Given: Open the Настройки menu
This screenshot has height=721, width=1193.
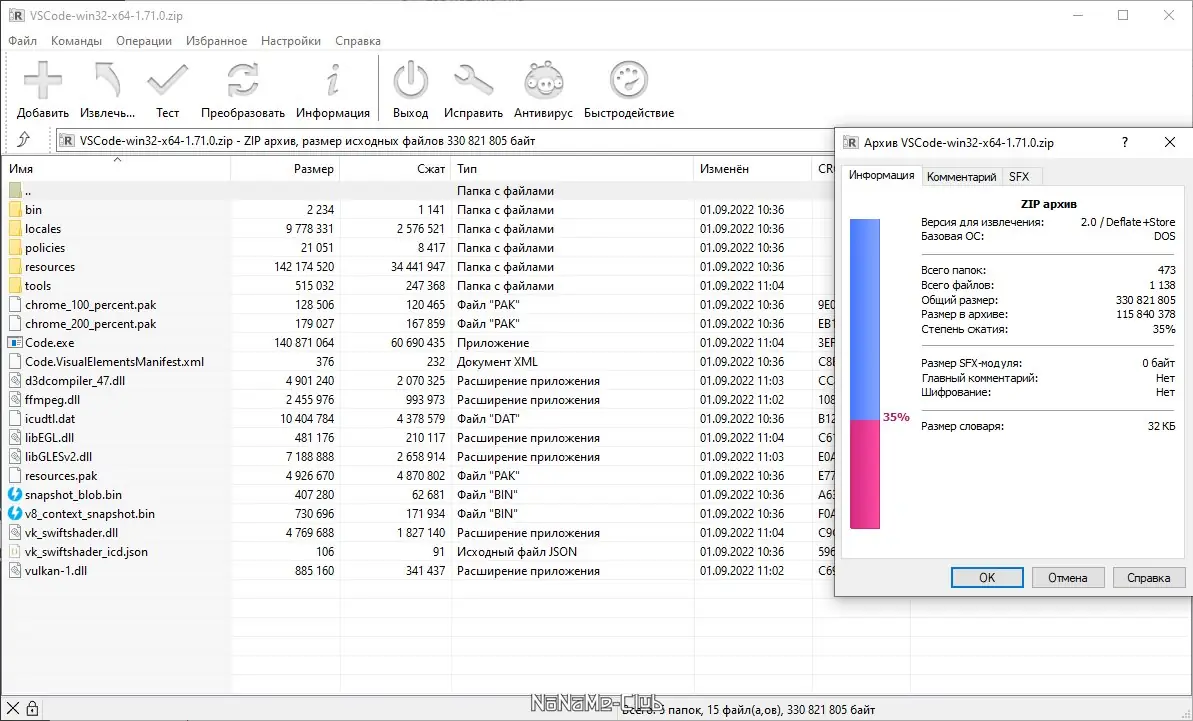Looking at the screenshot, I should 291,40.
